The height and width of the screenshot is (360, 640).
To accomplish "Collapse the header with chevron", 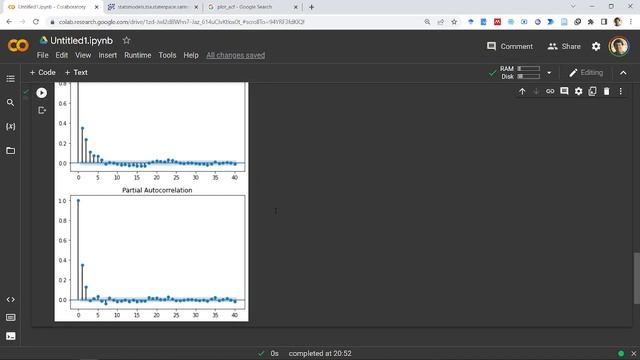I will 623,73.
